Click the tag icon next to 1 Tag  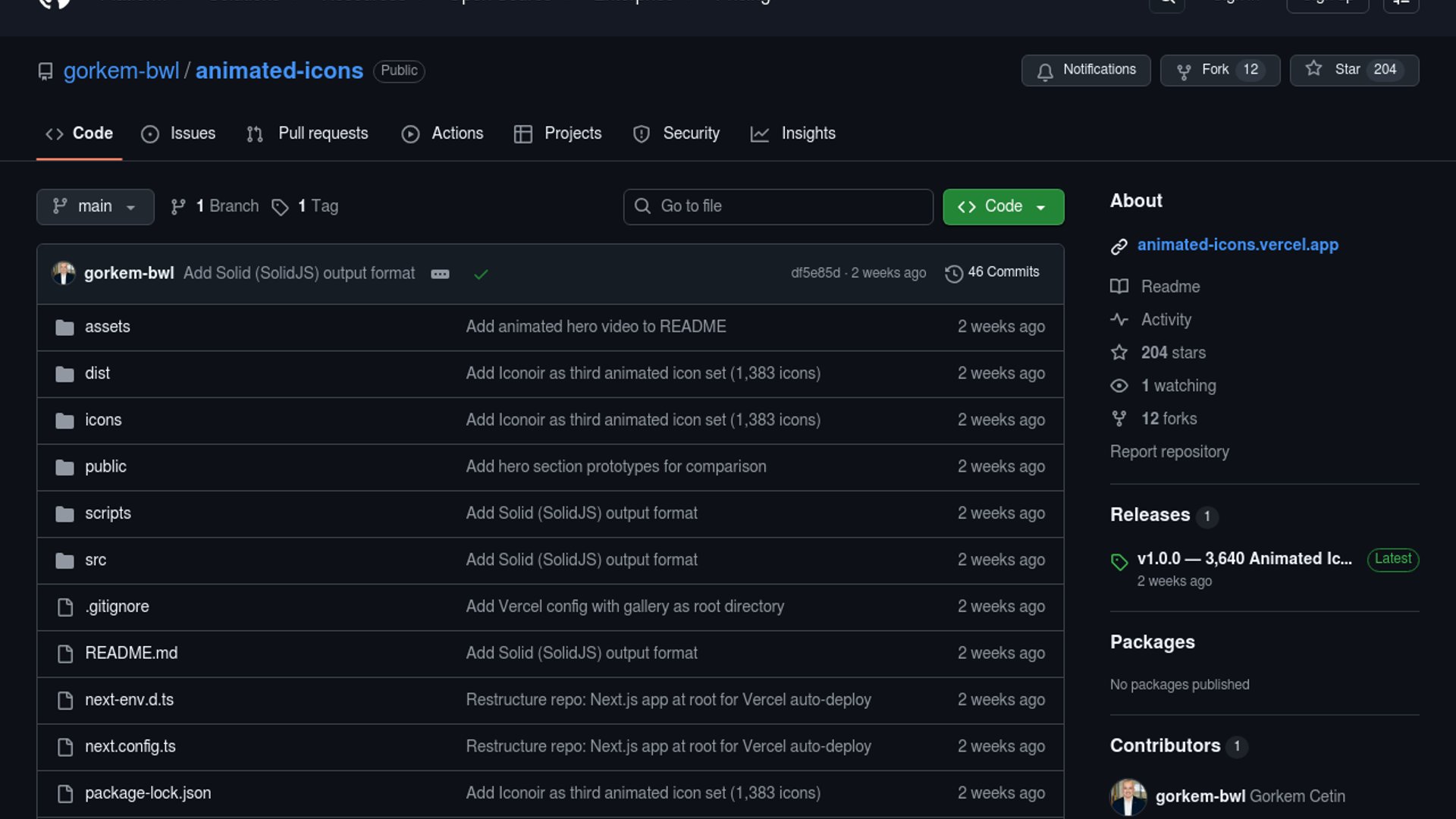point(280,206)
